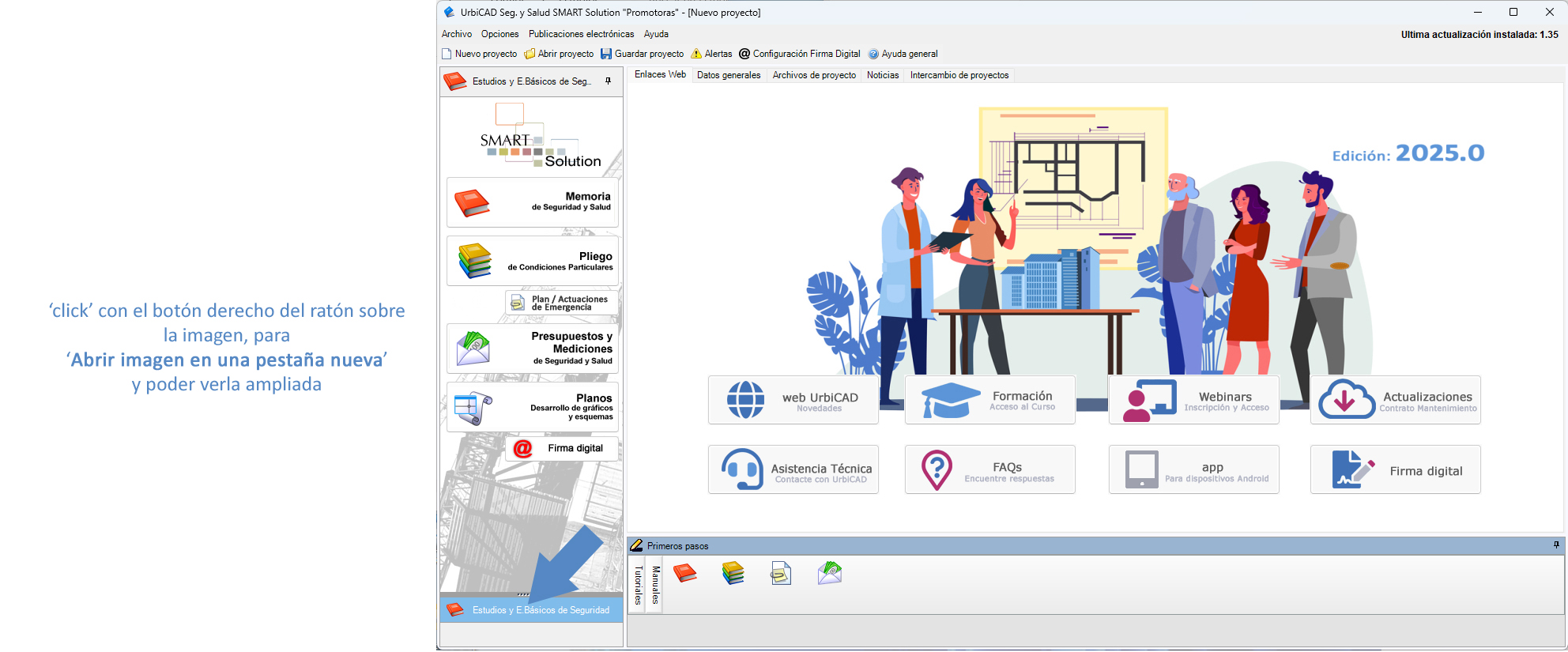Viewport: 1568px width, 652px height.
Task: Click the Actualizaciones cloud download icon
Action: tap(1347, 399)
